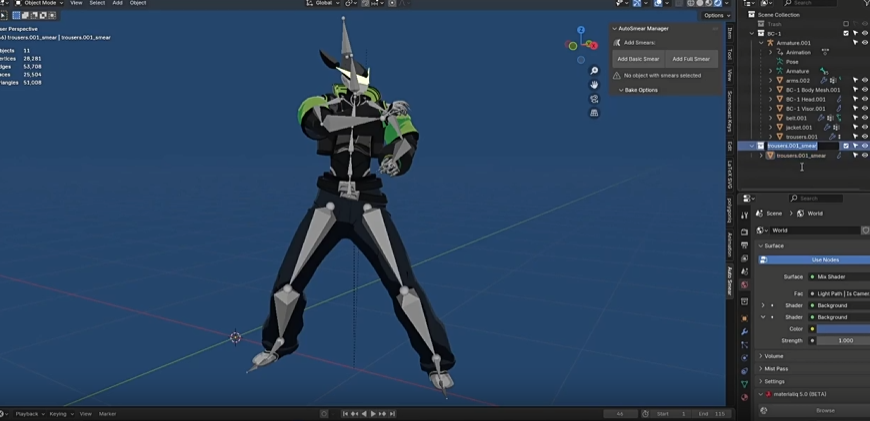Expand the Volume panel
The image size is (870, 421).
774,356
